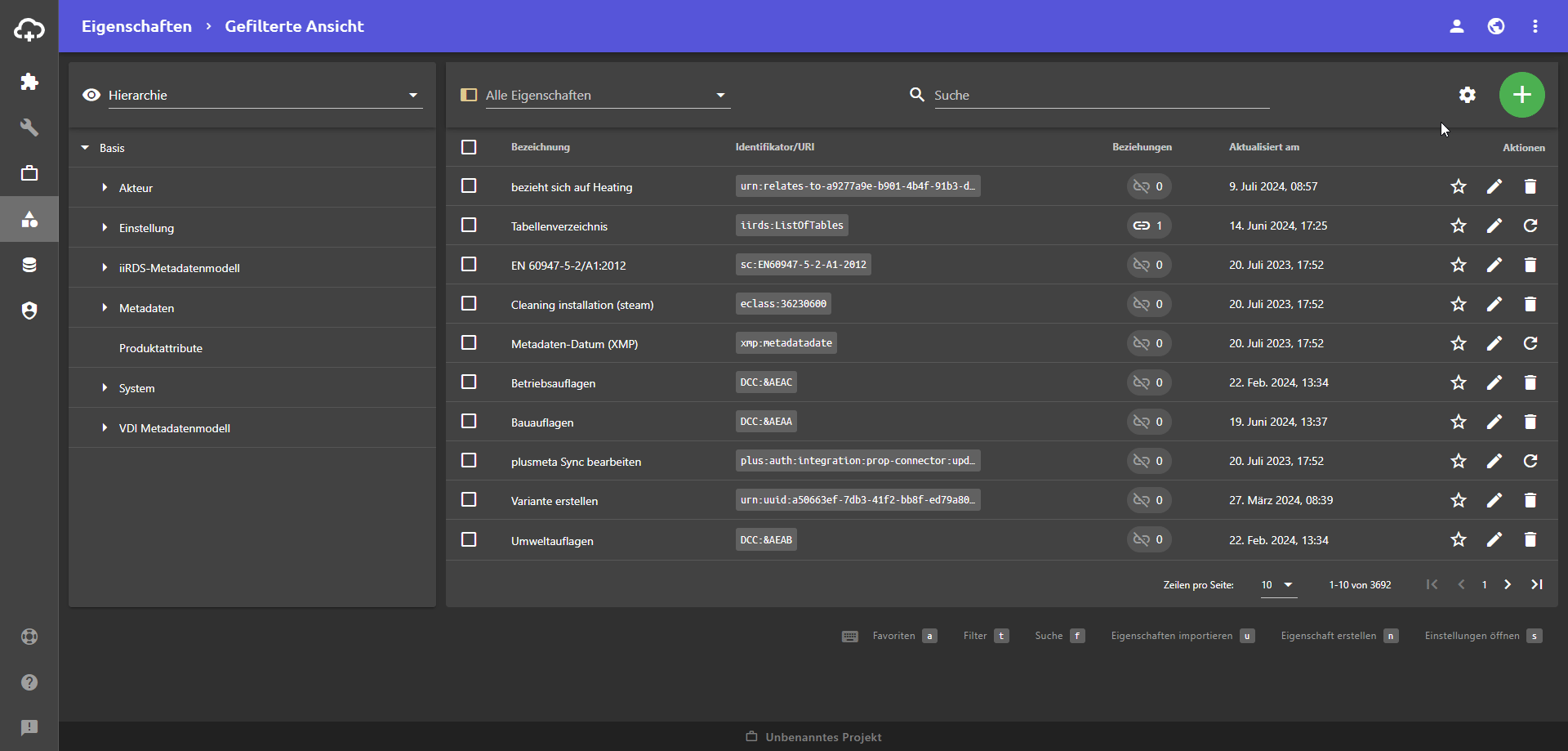Open relations chip of Tabellenverzeichnis row
Screen dimensions: 1568x751
point(1148,226)
